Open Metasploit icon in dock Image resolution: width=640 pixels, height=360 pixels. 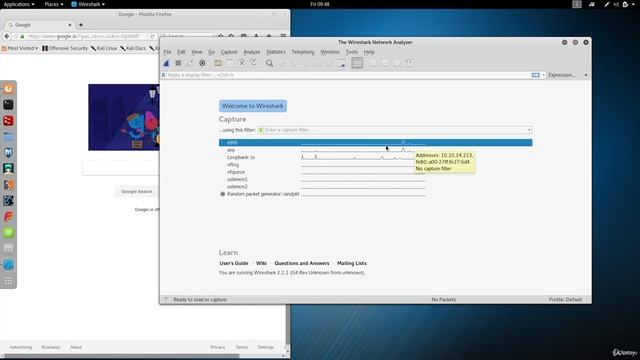8,153
